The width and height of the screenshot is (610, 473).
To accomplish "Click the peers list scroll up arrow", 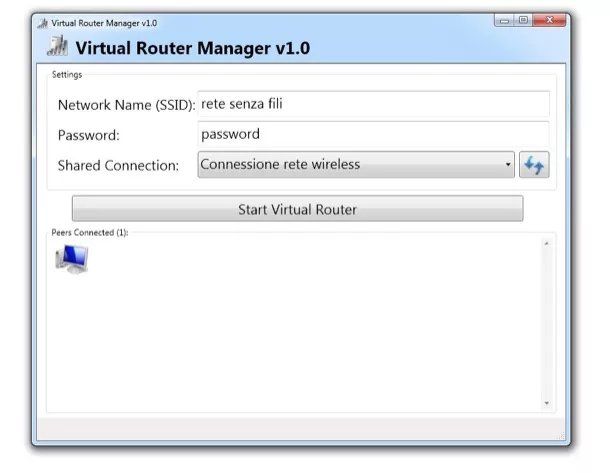I will click(547, 244).
